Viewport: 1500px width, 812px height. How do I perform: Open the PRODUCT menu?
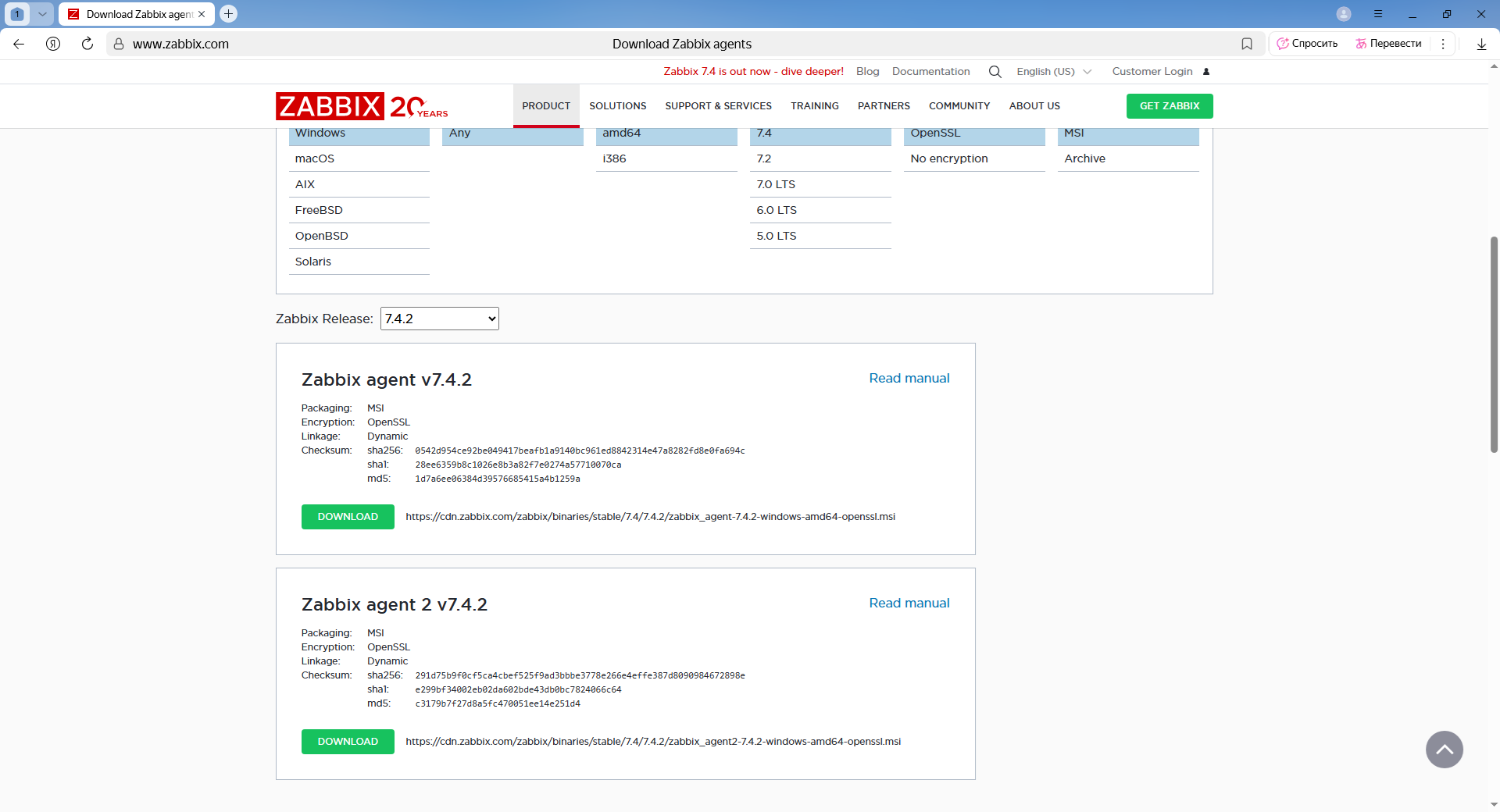546,106
